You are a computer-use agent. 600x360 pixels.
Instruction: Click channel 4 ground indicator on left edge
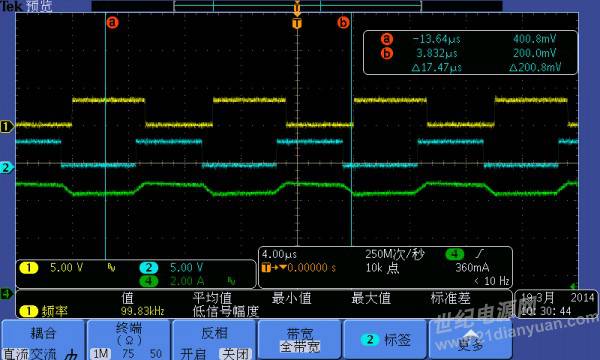point(6,294)
